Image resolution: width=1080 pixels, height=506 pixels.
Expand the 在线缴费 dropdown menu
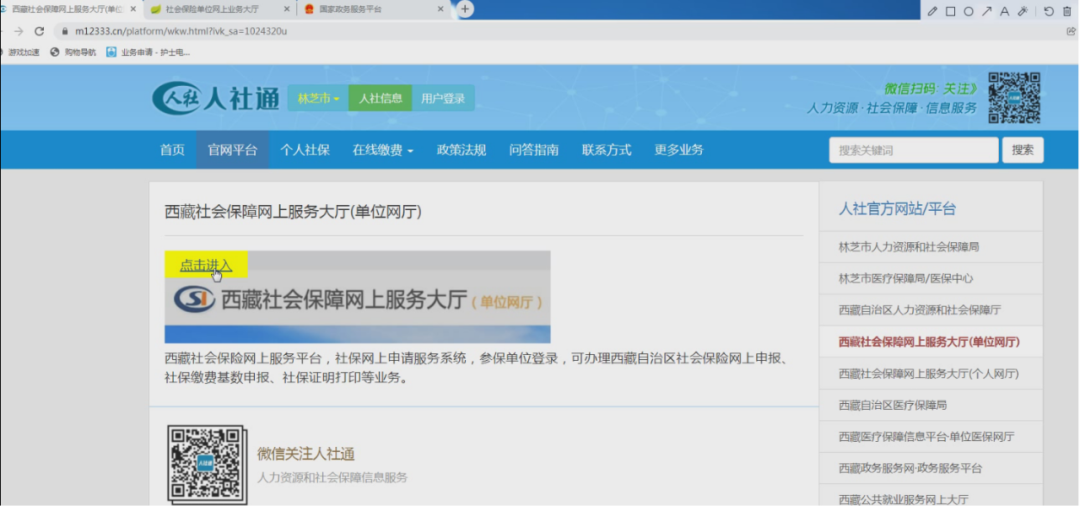[383, 150]
